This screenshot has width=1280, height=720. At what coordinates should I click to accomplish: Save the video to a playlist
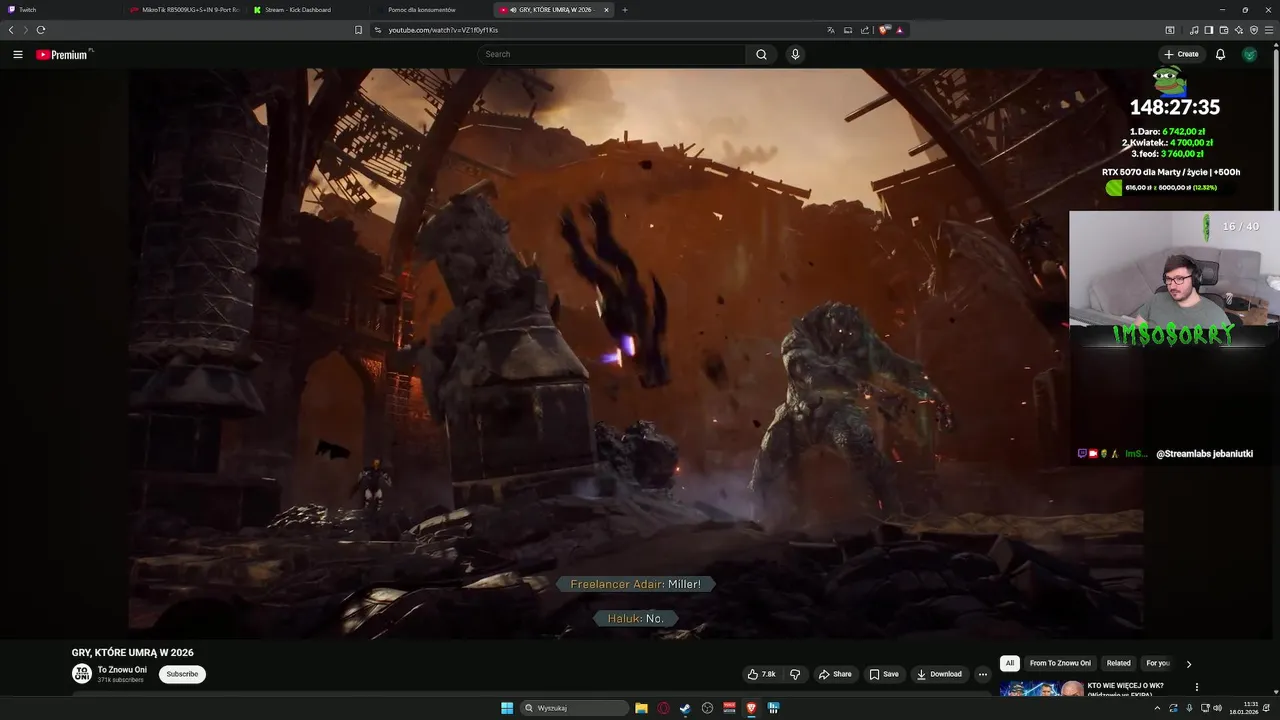883,674
